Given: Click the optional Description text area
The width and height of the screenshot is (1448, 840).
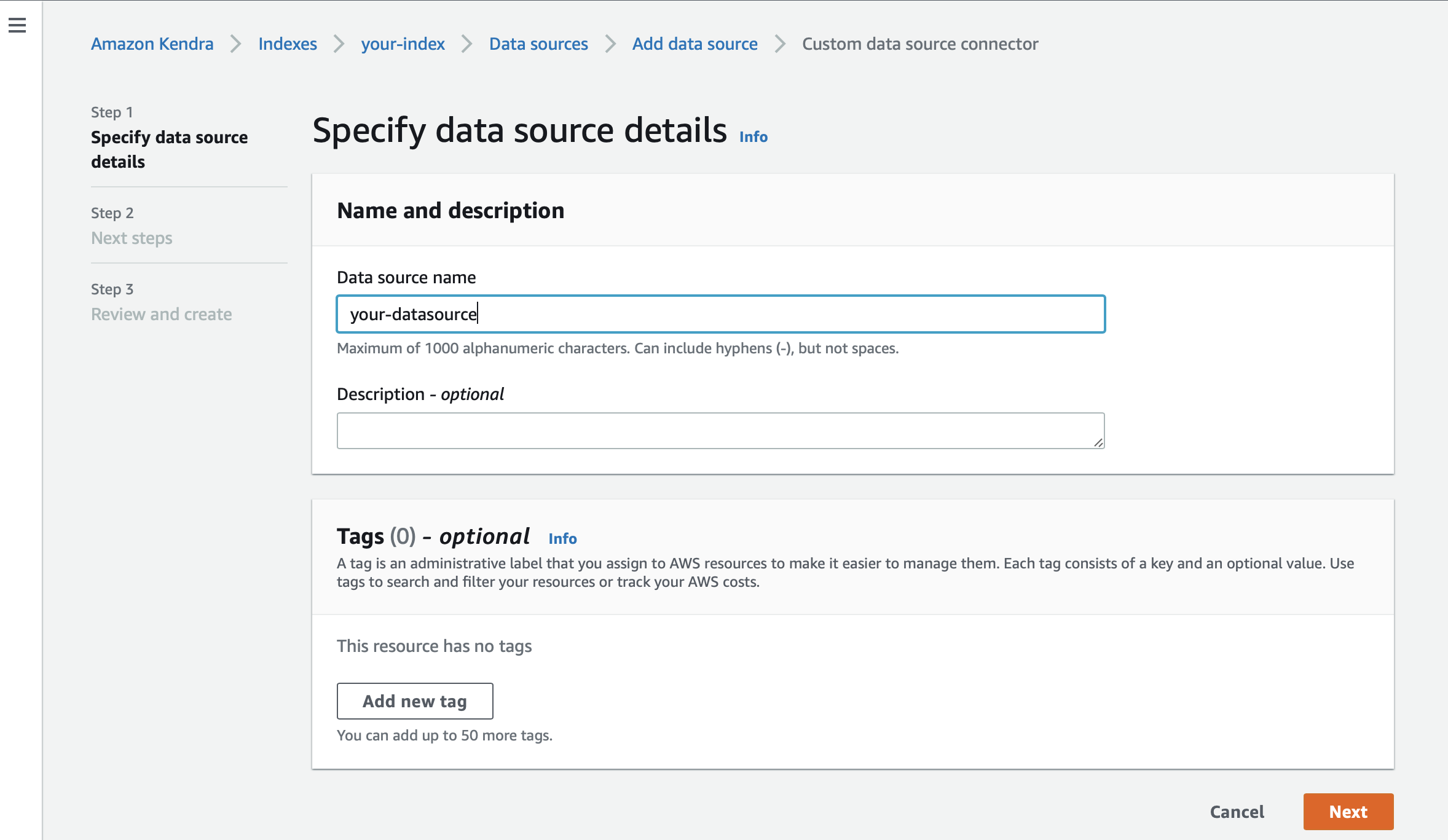Looking at the screenshot, I should 719,430.
